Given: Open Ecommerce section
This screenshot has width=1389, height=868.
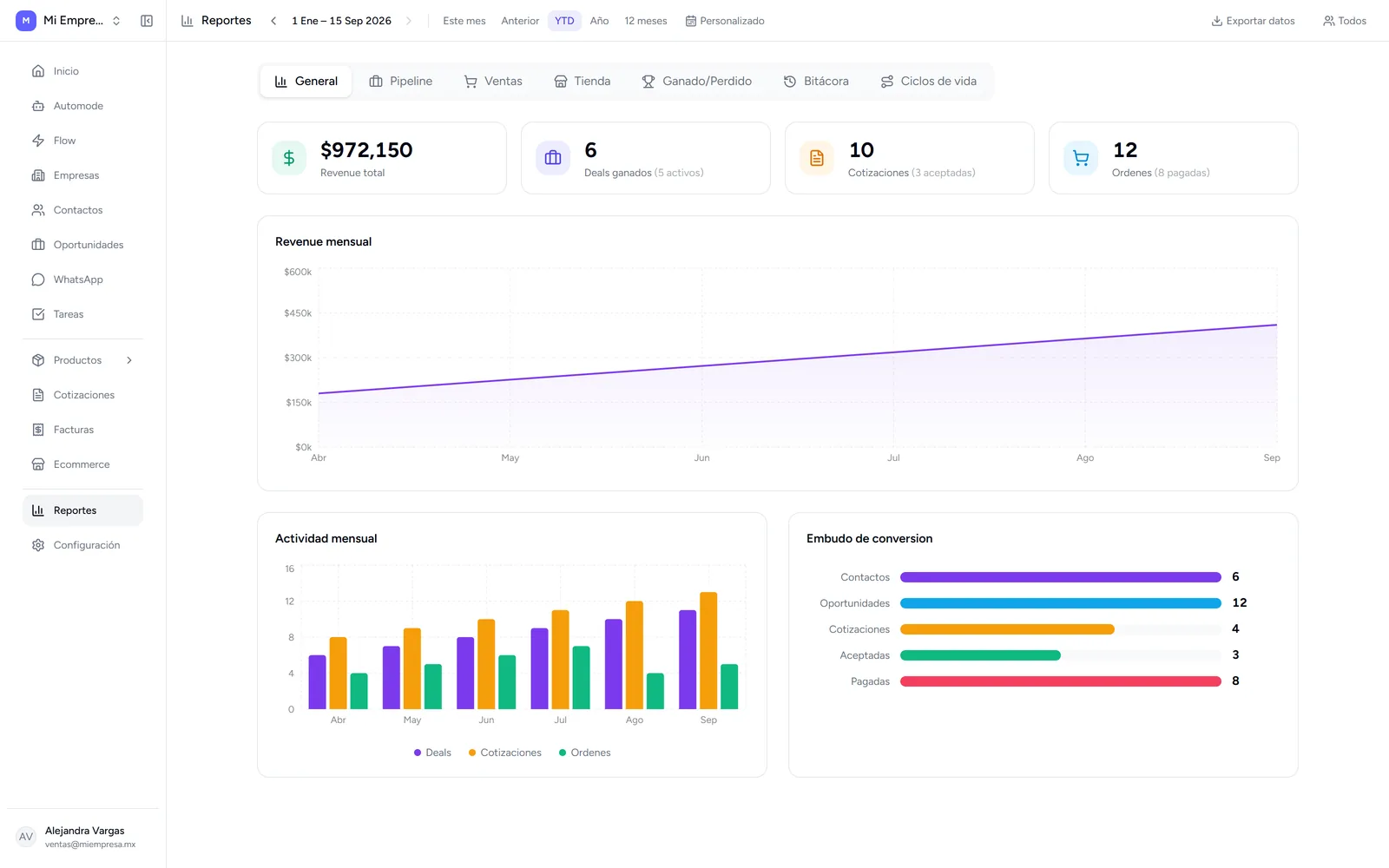Looking at the screenshot, I should pos(82,464).
